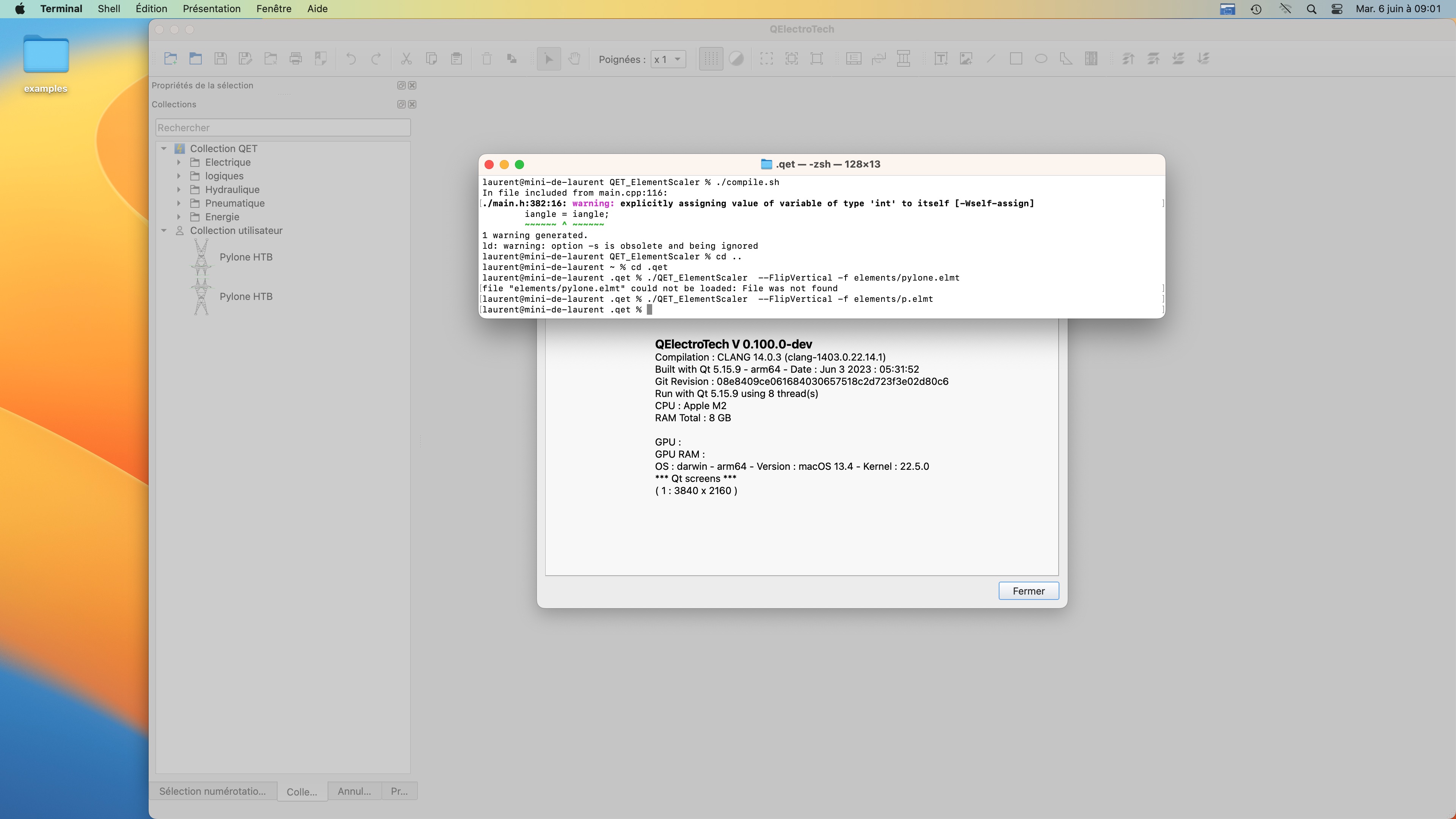The height and width of the screenshot is (819, 1456).
Task: Open Spotlight search in the menu bar
Action: 1312,9
